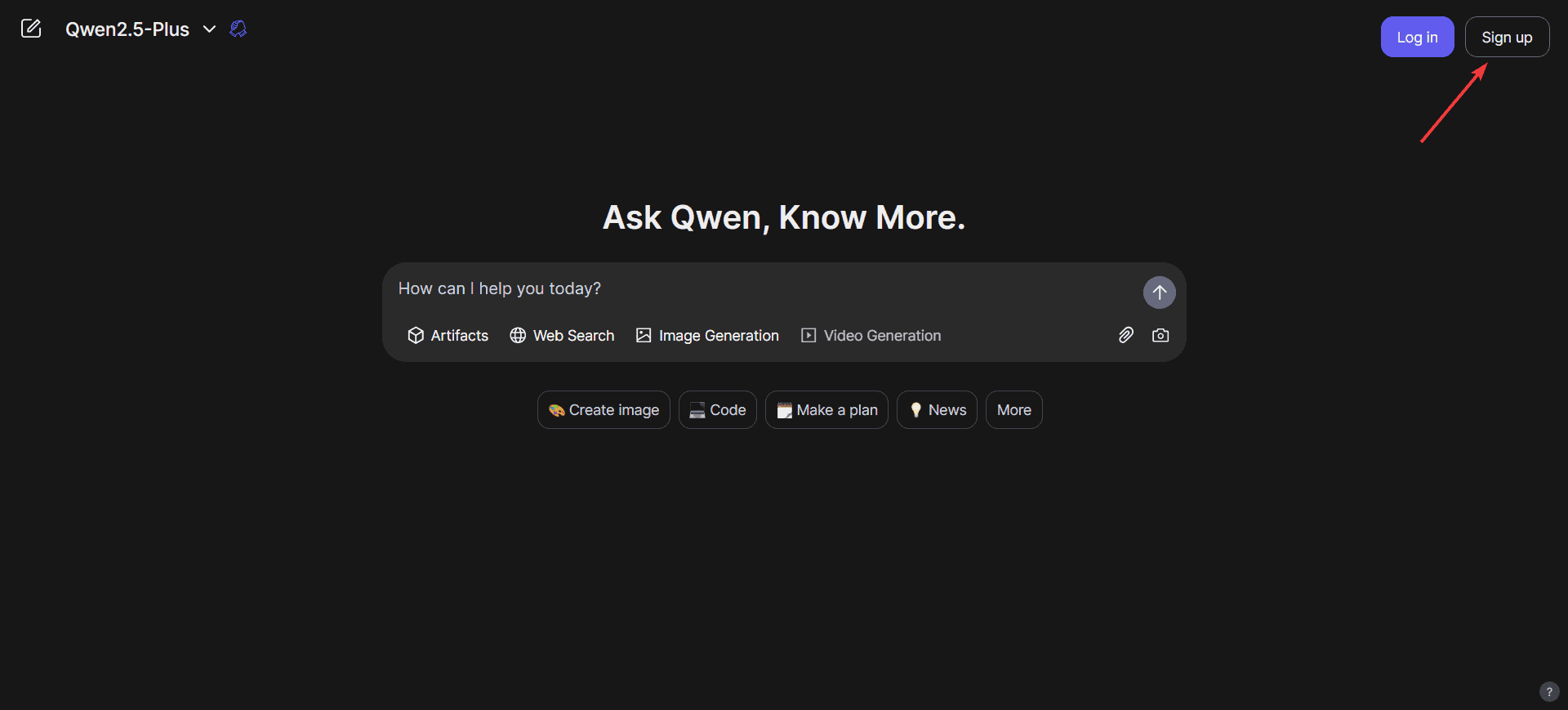
Task: Click the camera screenshot icon
Action: point(1160,335)
